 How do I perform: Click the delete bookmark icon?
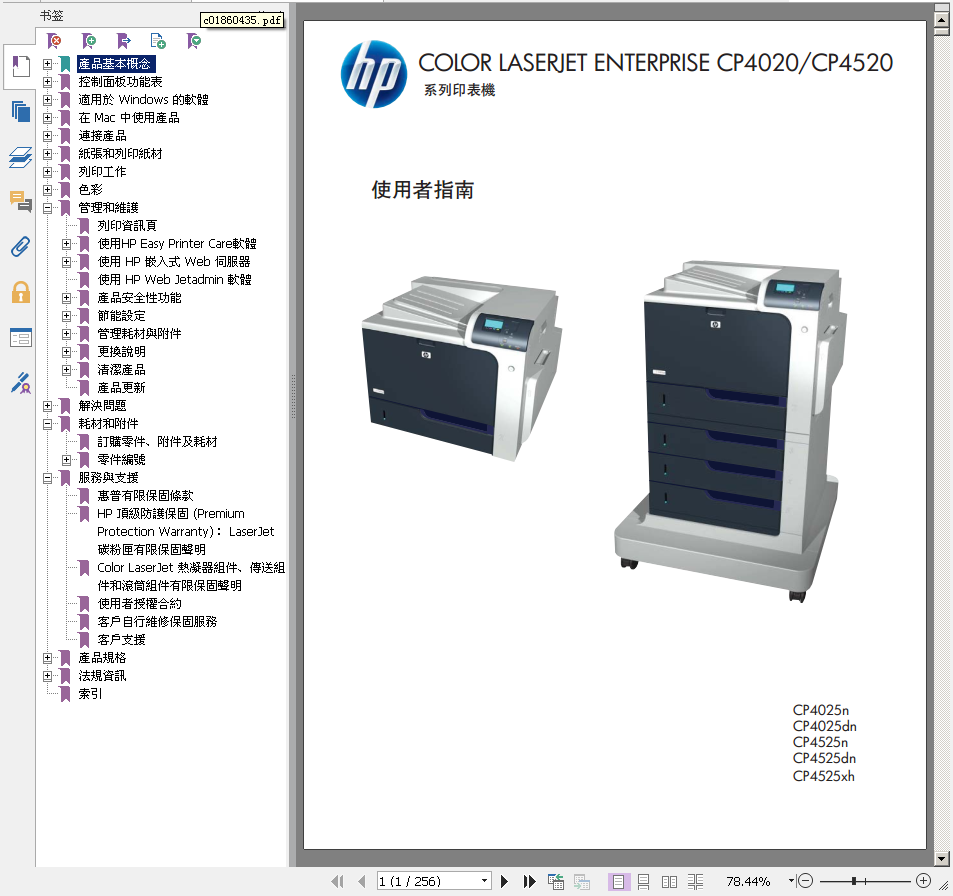(55, 41)
